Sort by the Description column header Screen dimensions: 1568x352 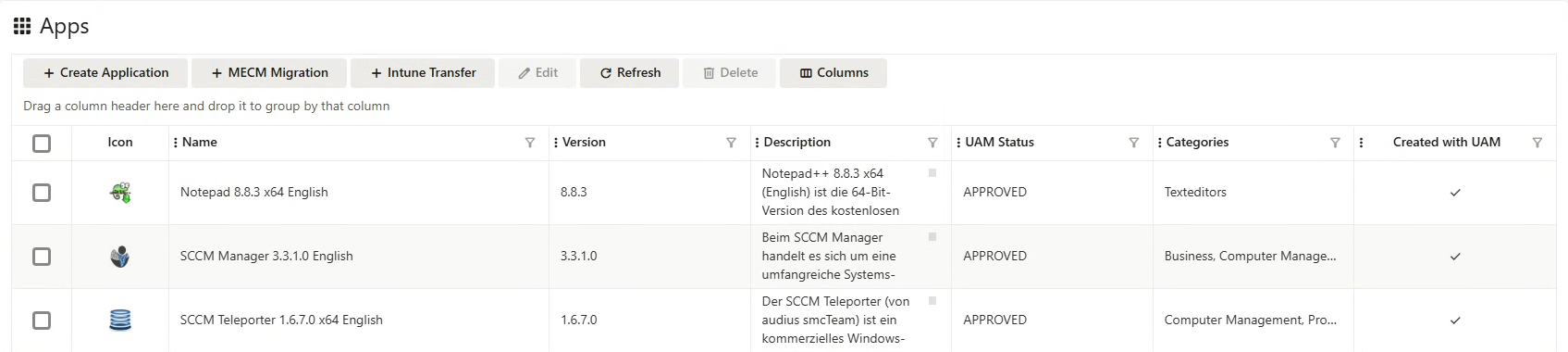pos(796,143)
